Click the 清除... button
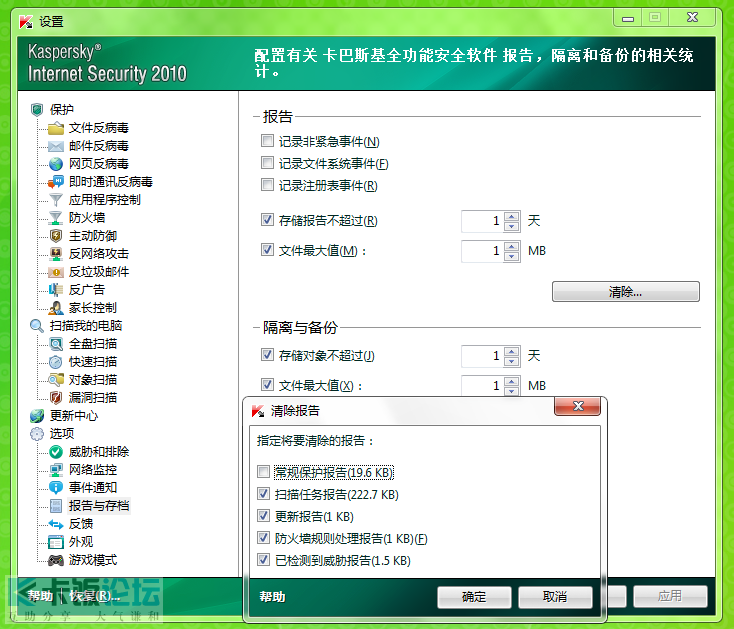 (625, 292)
